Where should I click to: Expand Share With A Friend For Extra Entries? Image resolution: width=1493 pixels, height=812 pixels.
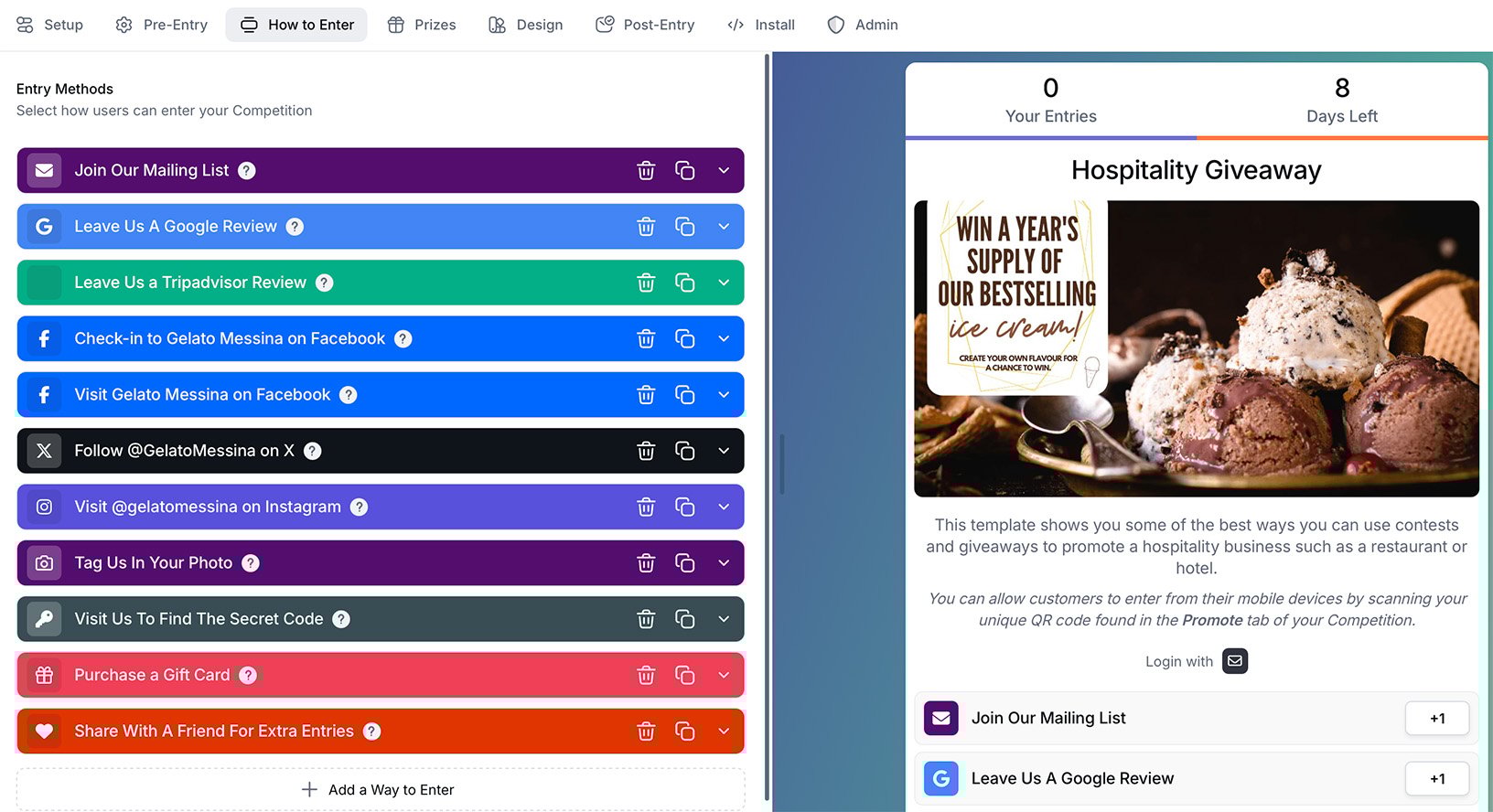tap(724, 732)
